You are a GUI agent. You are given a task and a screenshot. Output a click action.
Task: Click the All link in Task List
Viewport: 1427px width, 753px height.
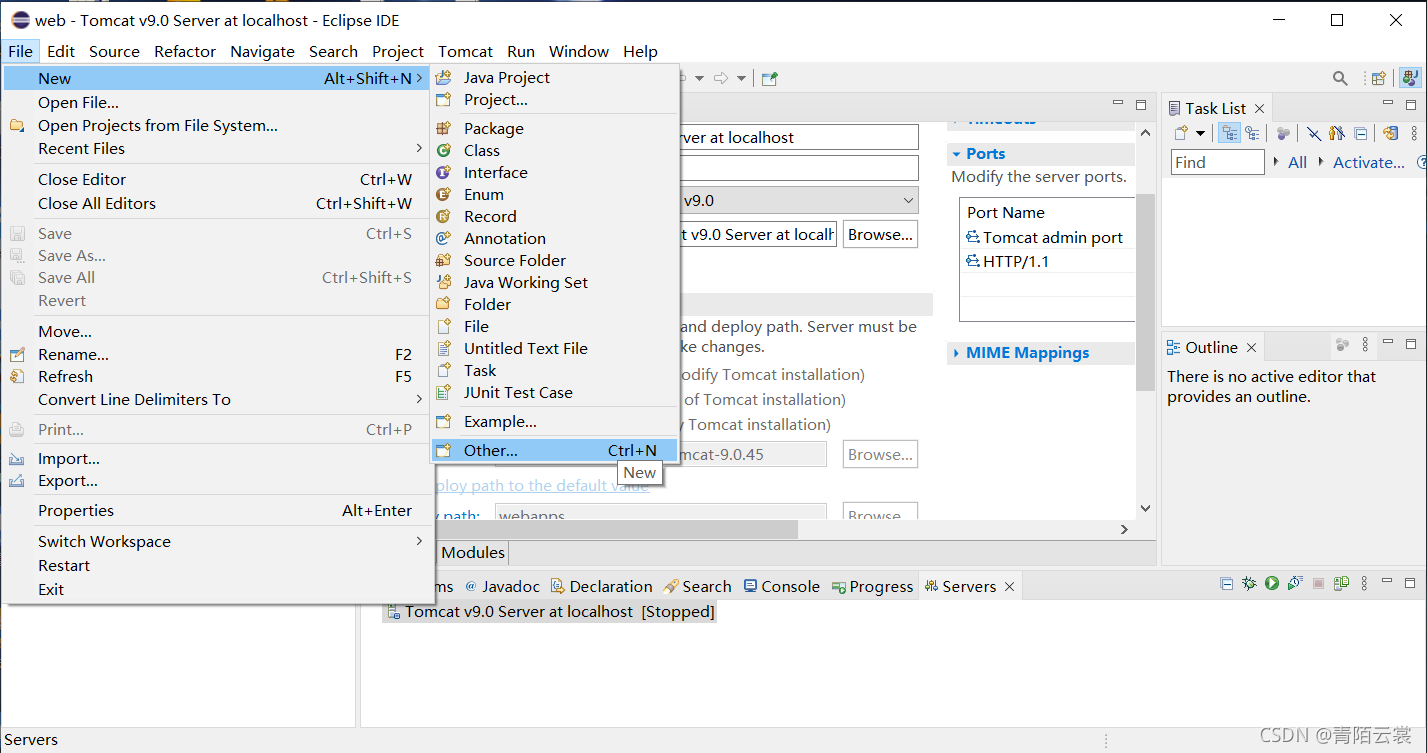(x=1297, y=162)
